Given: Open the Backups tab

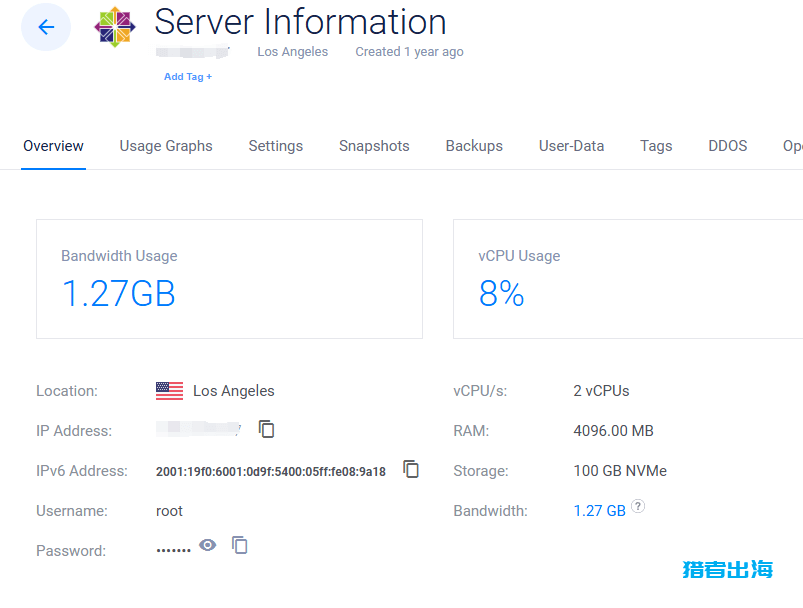Looking at the screenshot, I should click(x=474, y=146).
